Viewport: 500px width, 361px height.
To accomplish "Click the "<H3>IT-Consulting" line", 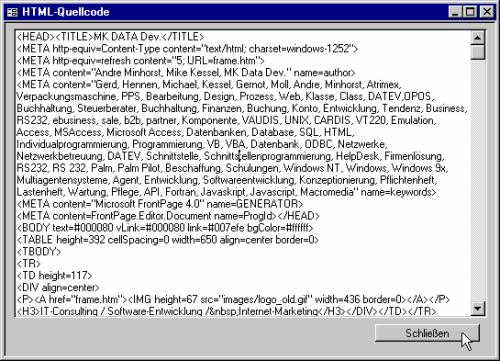I will point(226,311).
